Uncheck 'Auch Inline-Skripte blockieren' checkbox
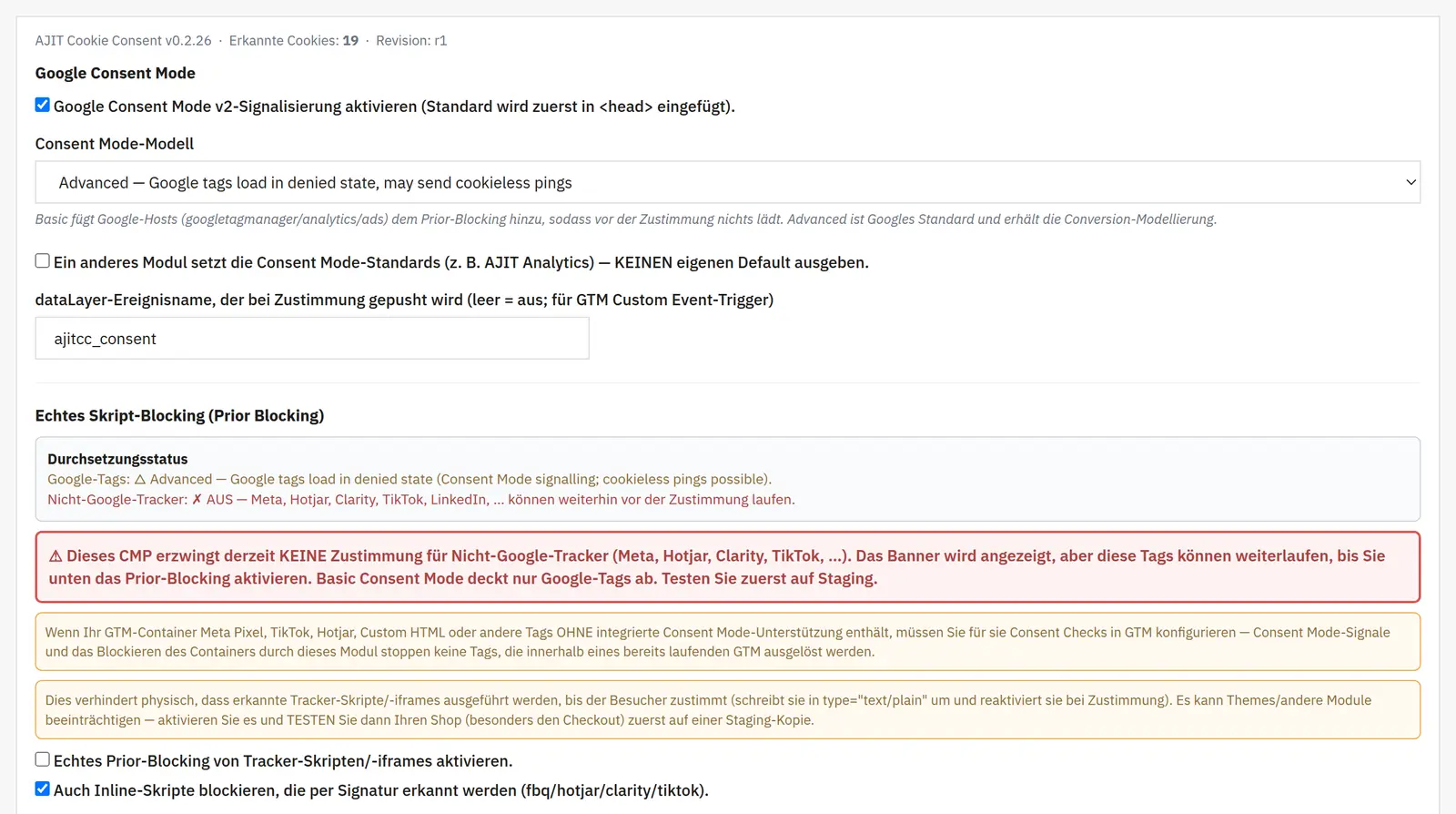Screen dimensions: 1456x814 tap(43, 789)
